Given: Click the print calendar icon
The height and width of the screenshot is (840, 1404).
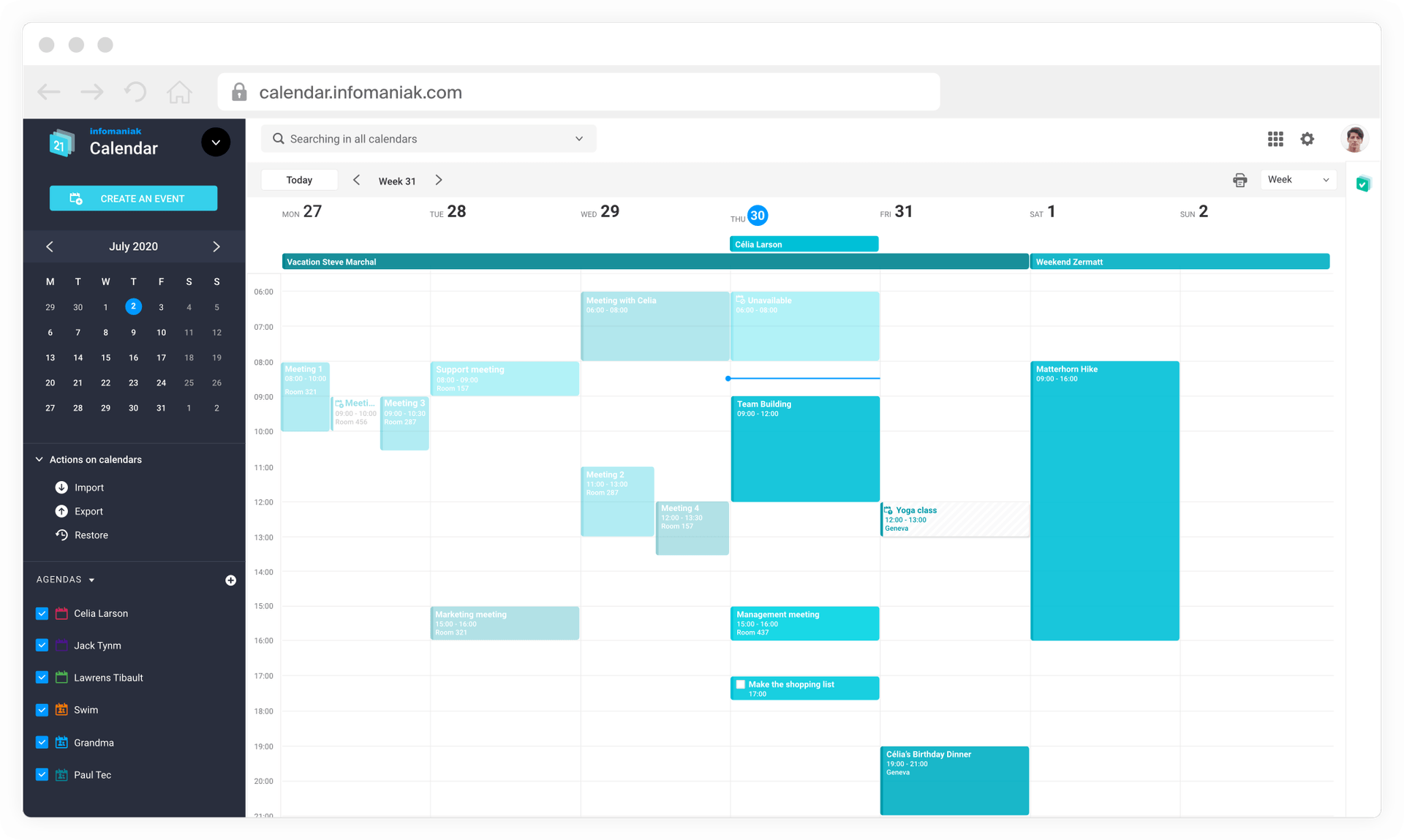Looking at the screenshot, I should tap(1240, 180).
